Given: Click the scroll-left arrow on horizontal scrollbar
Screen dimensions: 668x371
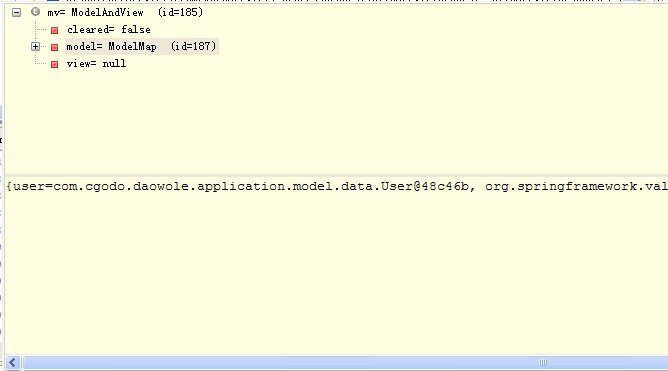Looking at the screenshot, I should 12,362.
